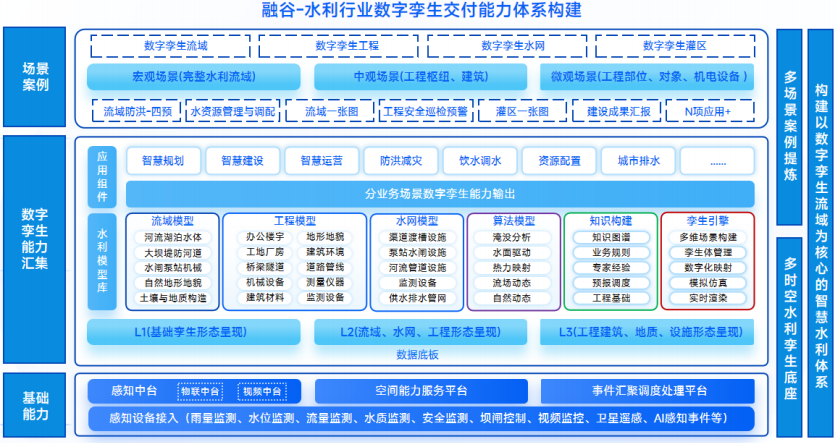Click 空间能力服务平台 bar
837x443 pixels.
pos(421,391)
